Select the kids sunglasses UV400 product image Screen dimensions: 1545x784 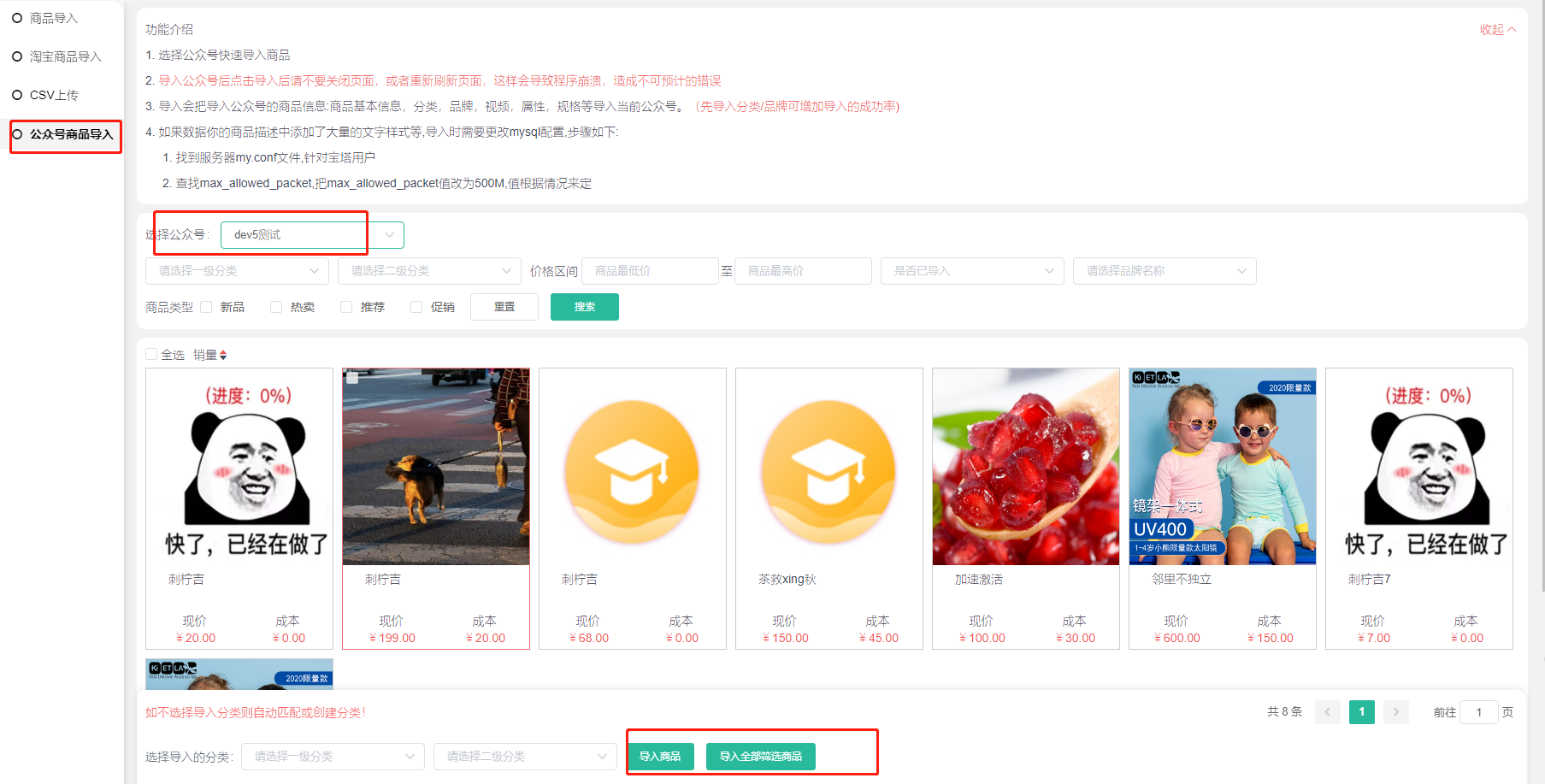[x=1223, y=467]
